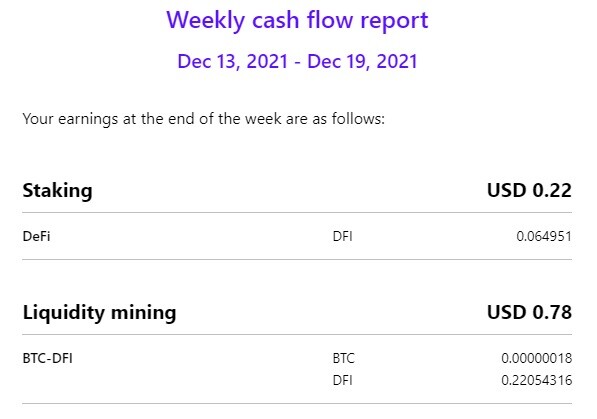Select the Staking section heading
597x419 pixels.
[57, 190]
